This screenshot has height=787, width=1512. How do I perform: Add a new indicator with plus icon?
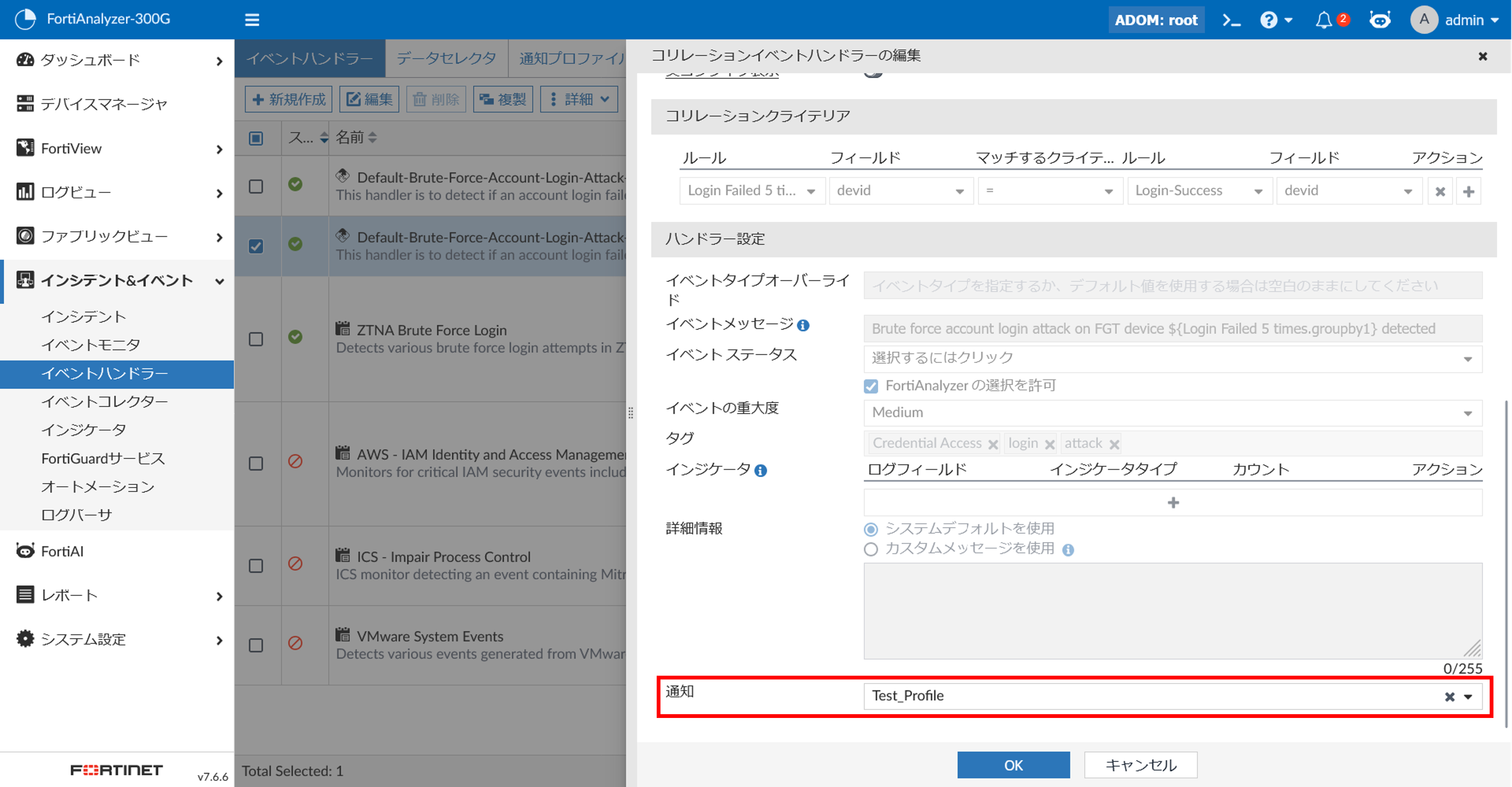(1173, 502)
